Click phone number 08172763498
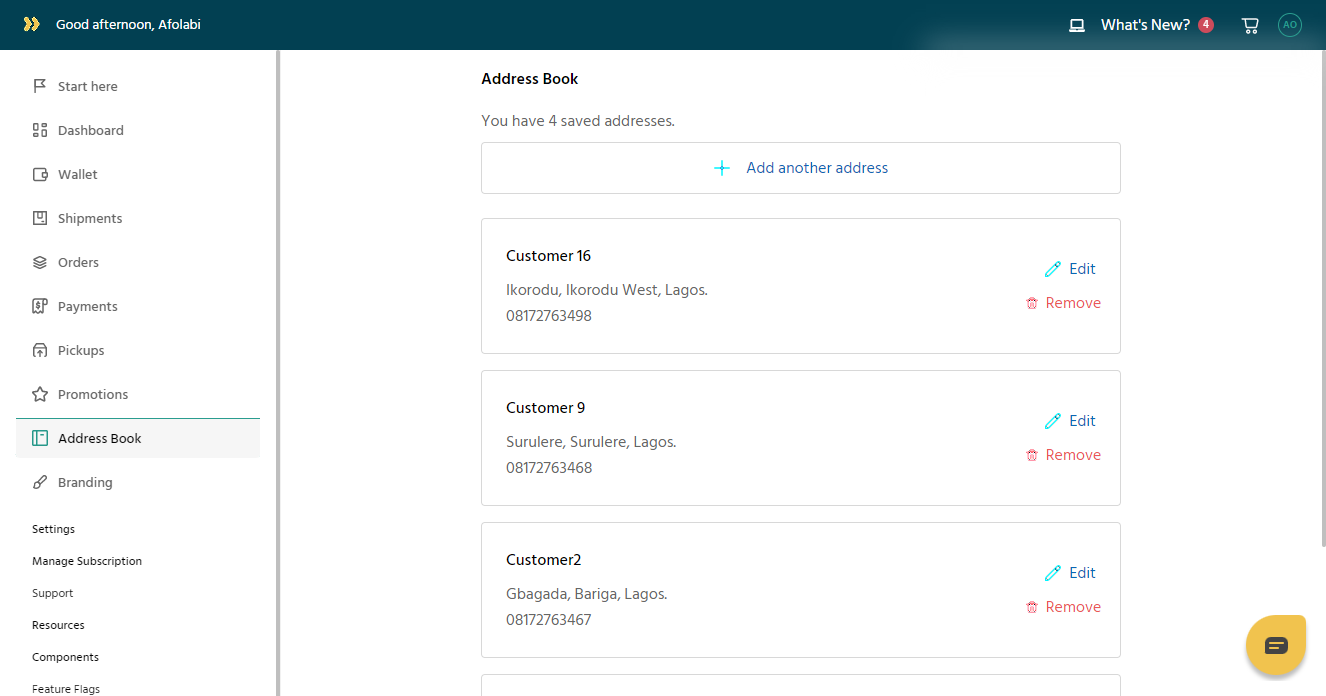The image size is (1326, 696). click(549, 316)
